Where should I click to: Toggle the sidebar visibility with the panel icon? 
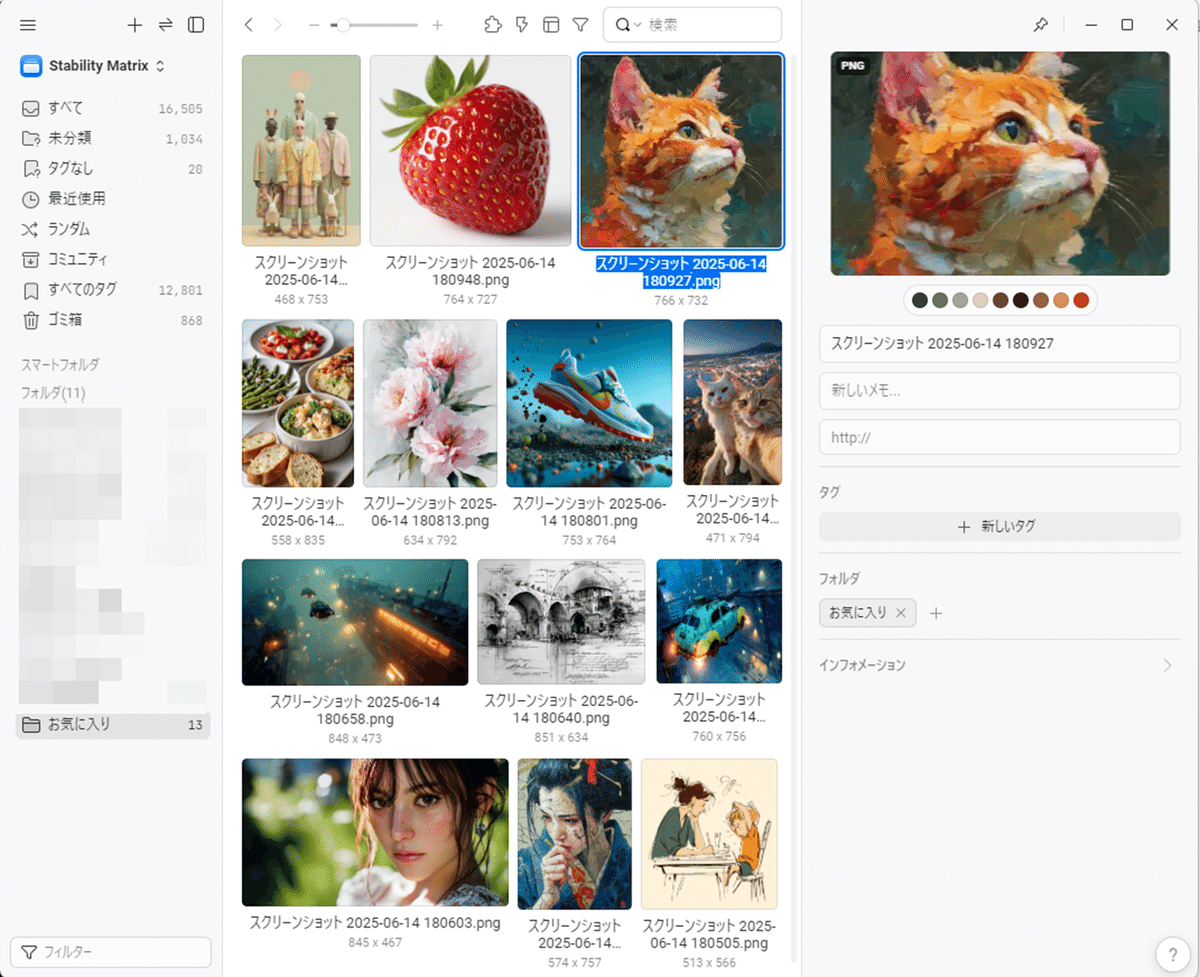point(196,24)
